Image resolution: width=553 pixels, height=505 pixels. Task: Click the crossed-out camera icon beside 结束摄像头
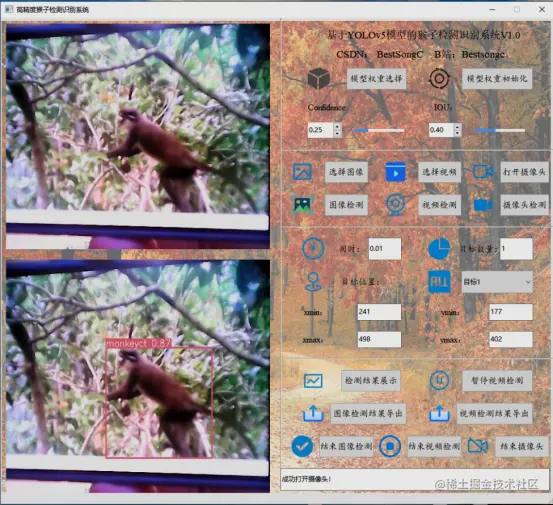478,446
